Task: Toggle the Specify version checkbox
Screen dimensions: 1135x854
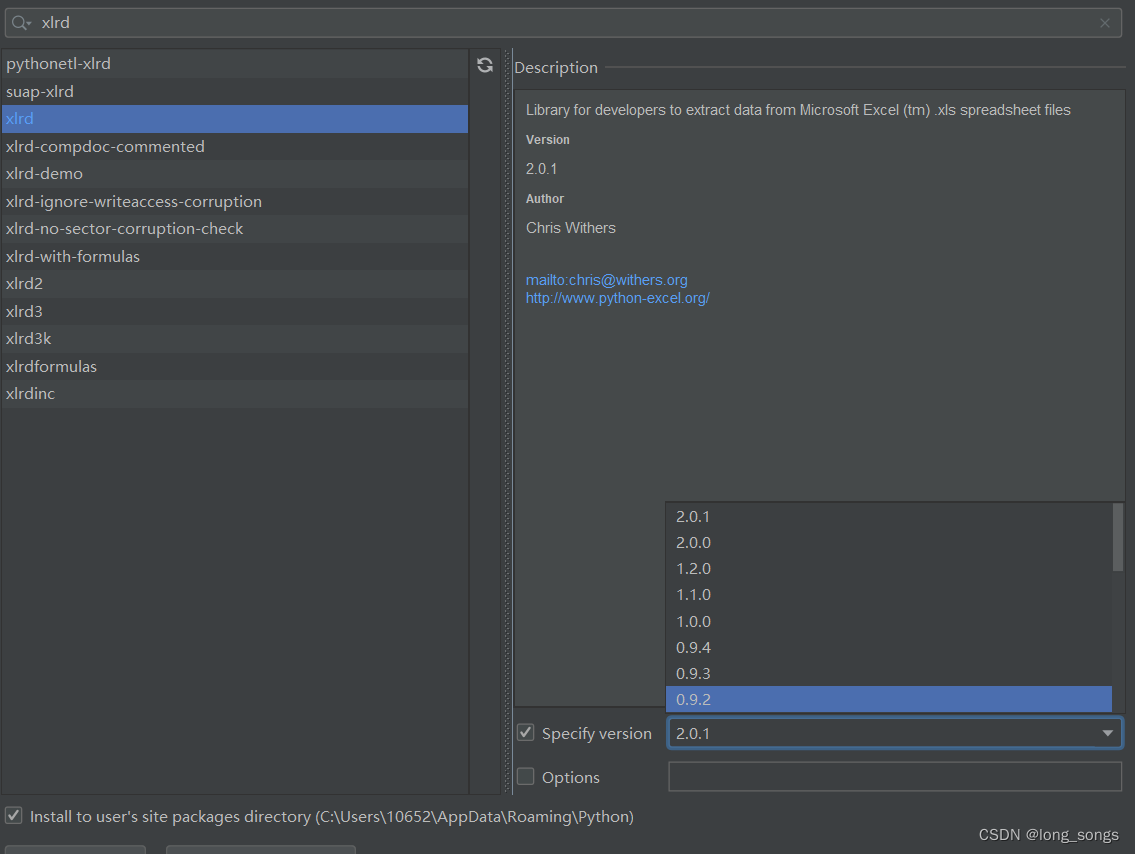Action: (526, 733)
